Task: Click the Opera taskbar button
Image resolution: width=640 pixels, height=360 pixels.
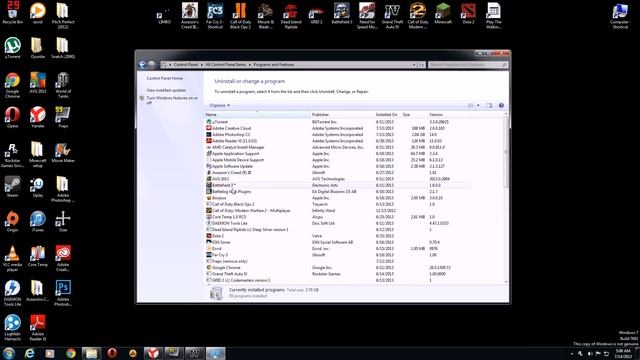Action: click(x=112, y=353)
